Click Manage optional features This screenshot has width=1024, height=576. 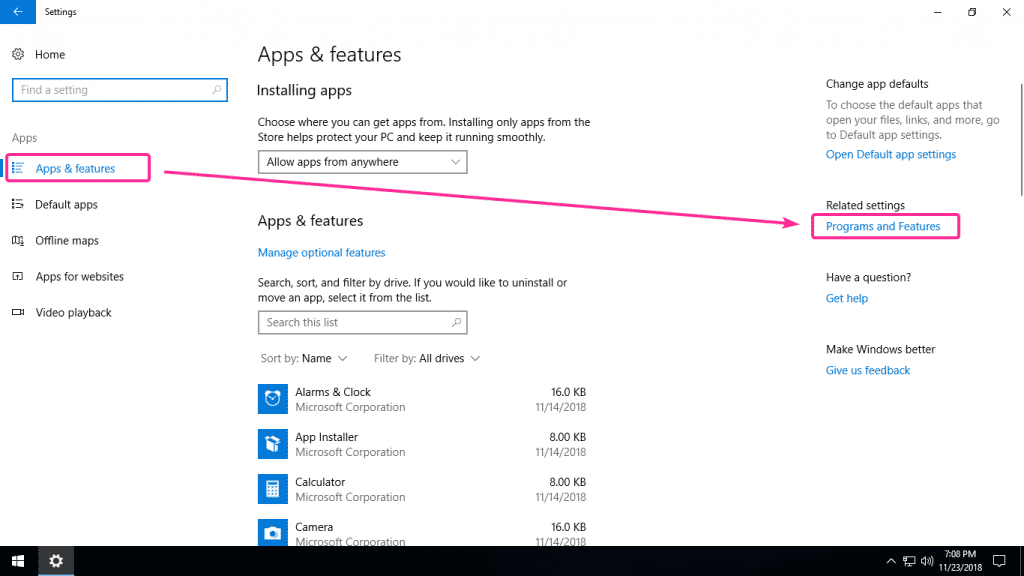tap(321, 252)
